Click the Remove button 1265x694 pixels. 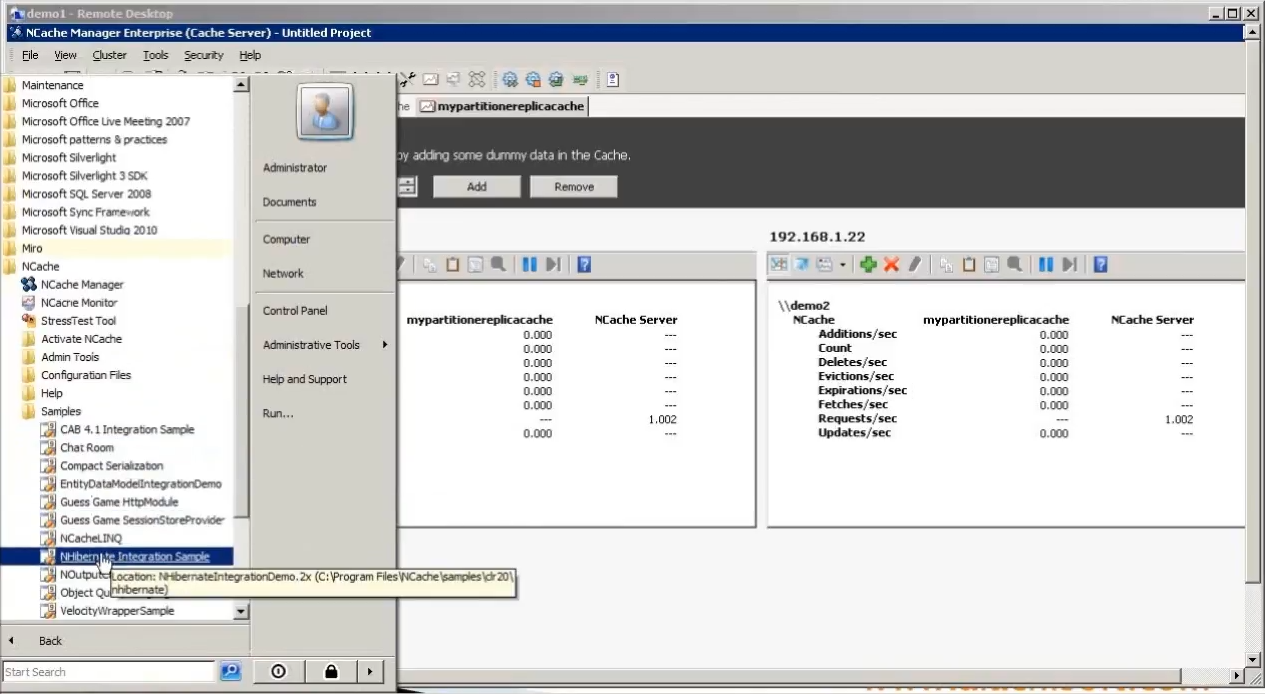(x=574, y=187)
